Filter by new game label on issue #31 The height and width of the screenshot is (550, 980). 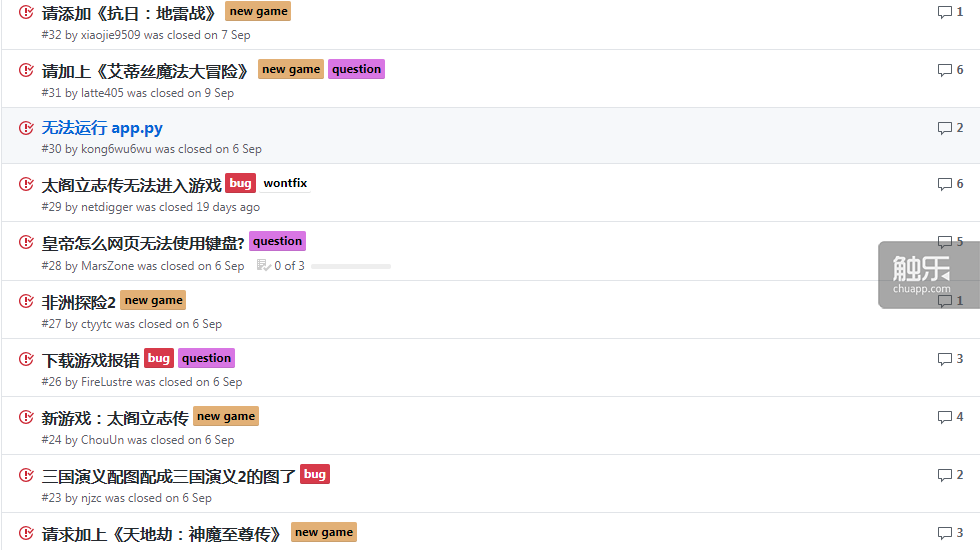click(291, 69)
